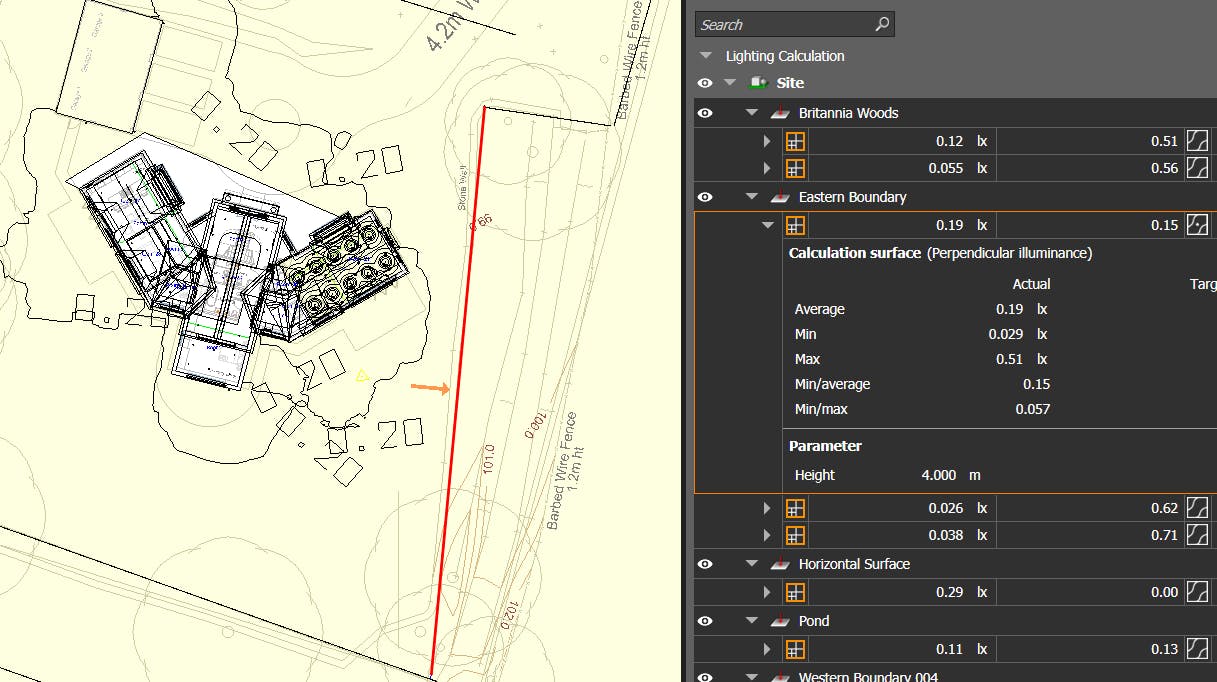This screenshot has height=682, width=1217.
Task: Toggle visibility eye for Site
Action: click(x=705, y=83)
